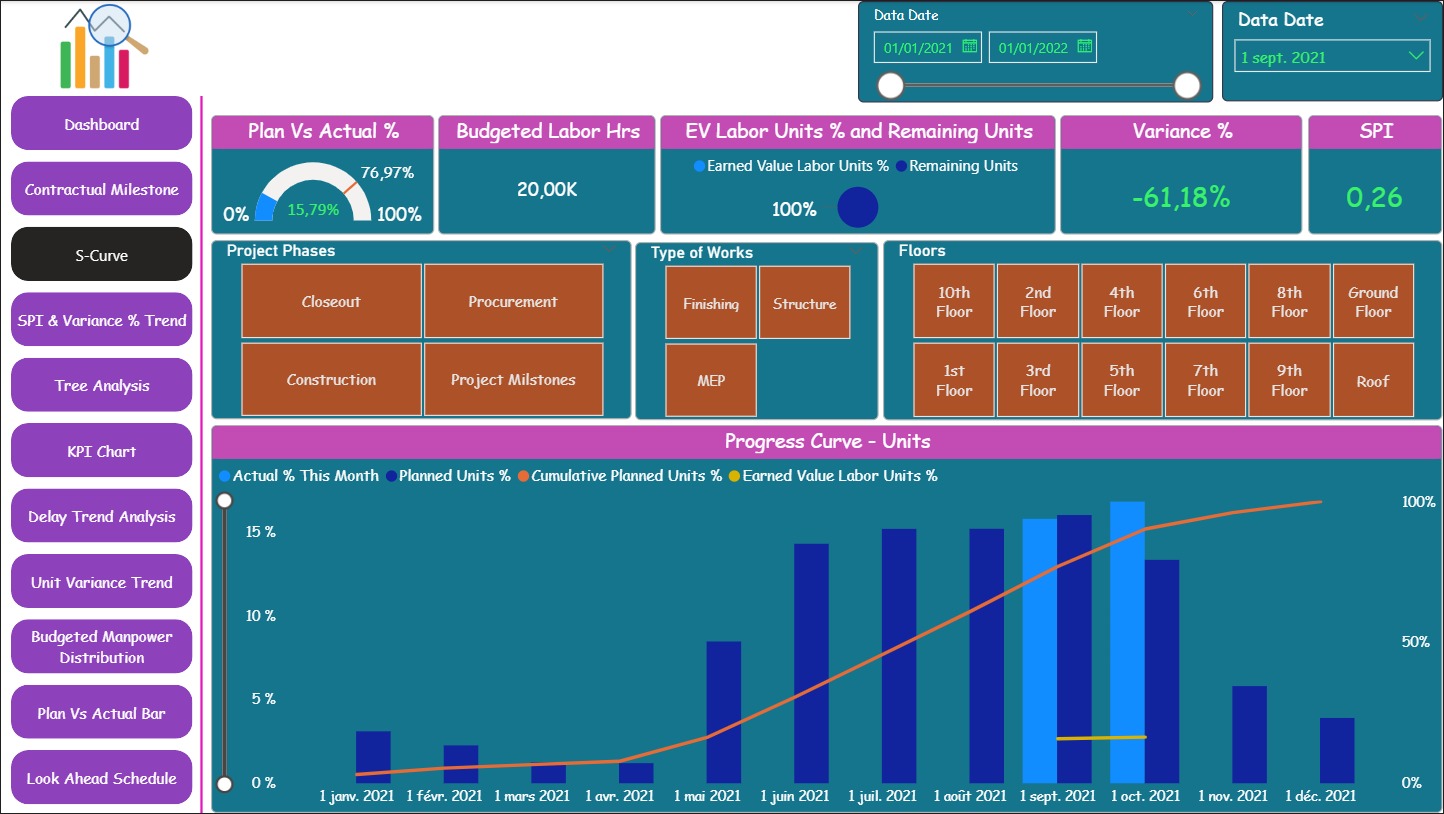Open Budgeted Manpower Distribution page
Image resolution: width=1444 pixels, height=814 pixels.
(x=101, y=647)
